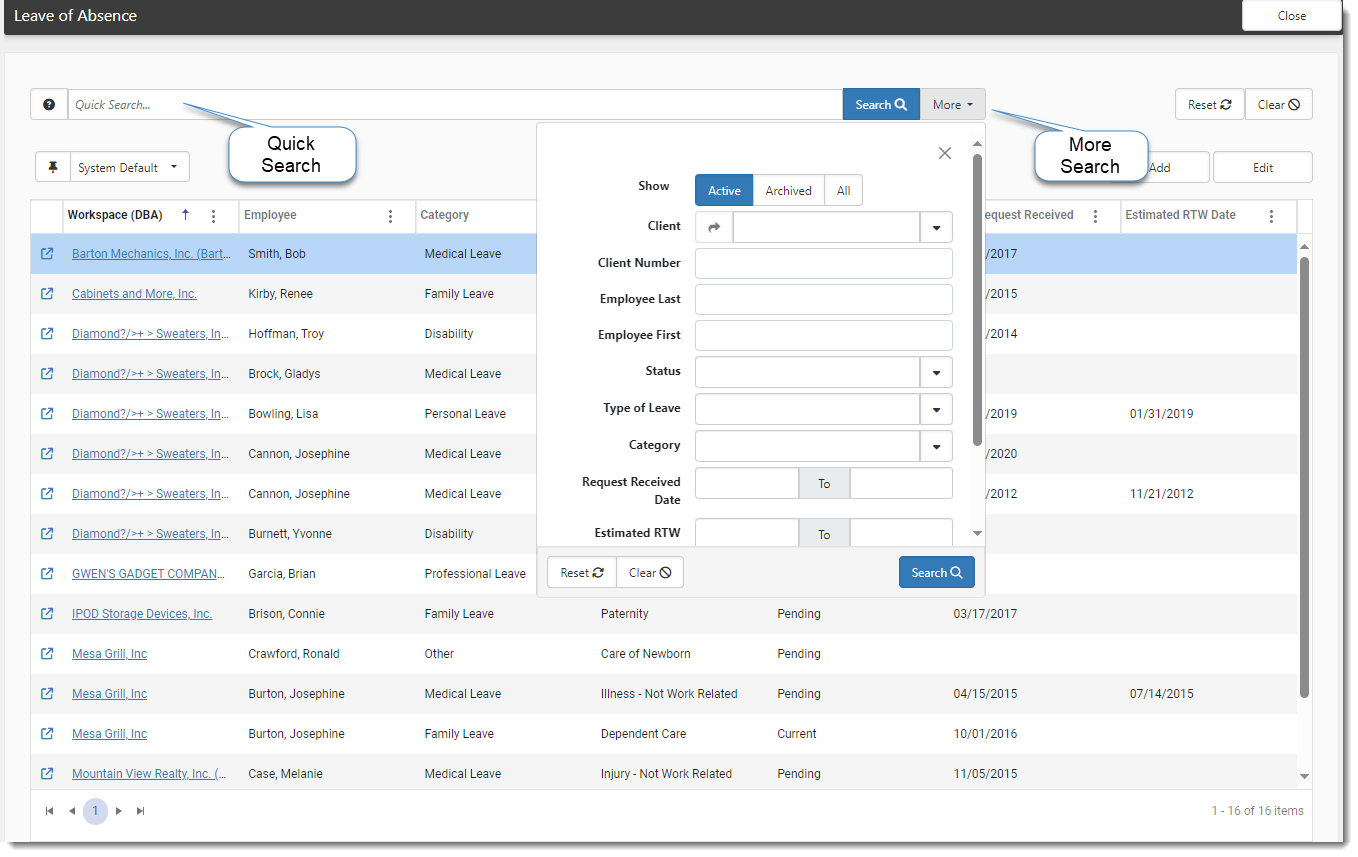Click in the Quick Search field
Screen dimensions: 1358x857
pyautogui.click(x=455, y=105)
